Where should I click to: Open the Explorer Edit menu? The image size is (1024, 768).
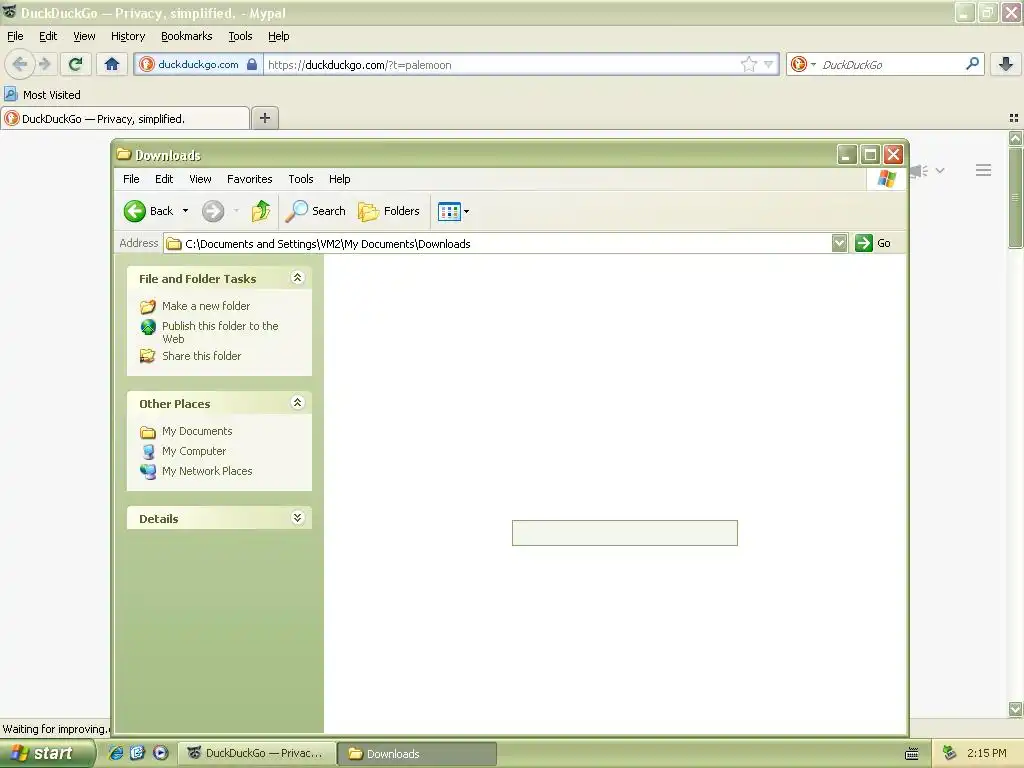164,179
